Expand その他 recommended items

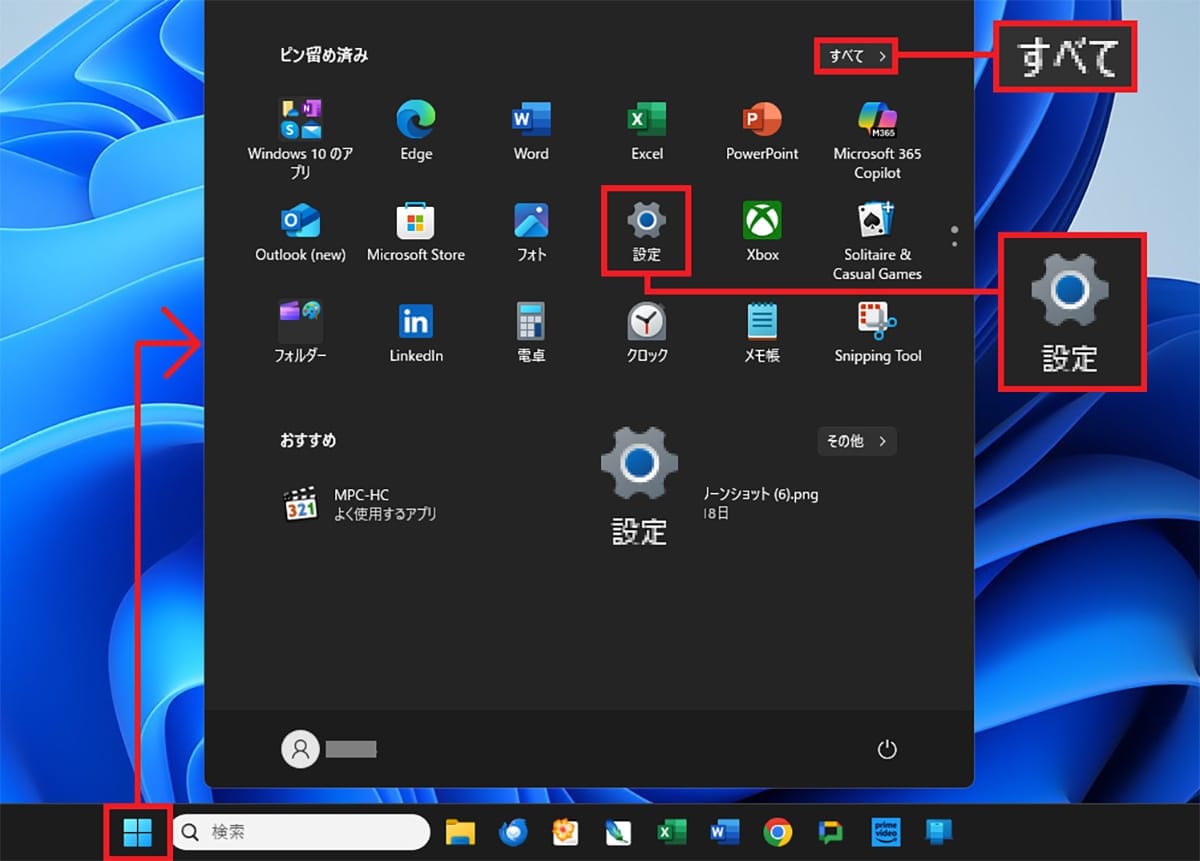coord(856,440)
